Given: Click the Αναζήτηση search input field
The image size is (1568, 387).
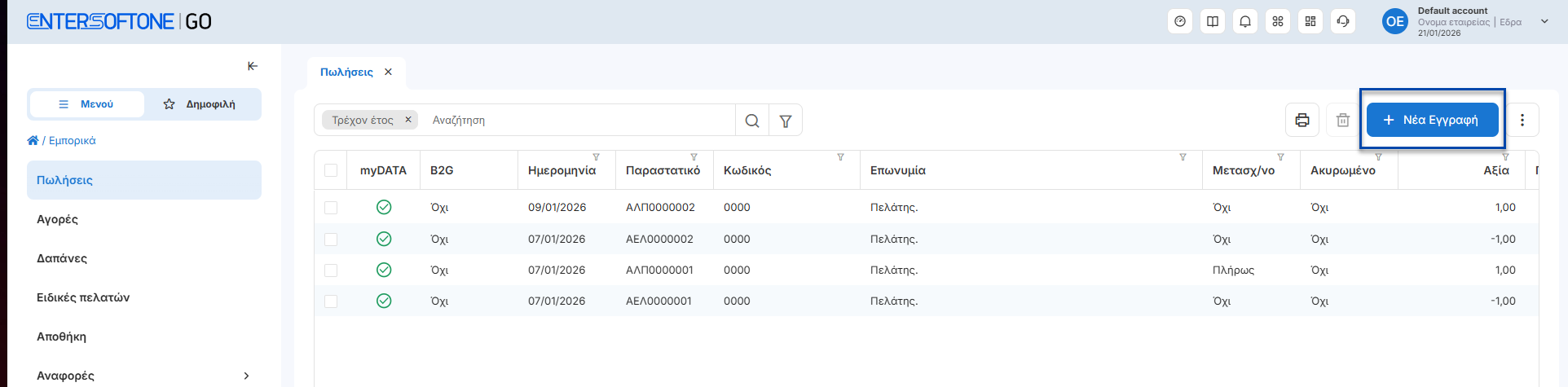Looking at the screenshot, I should [579, 121].
